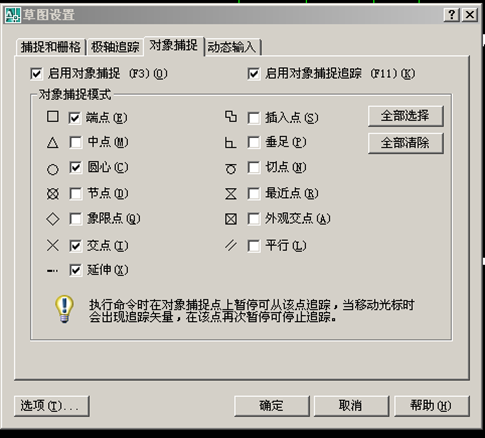
Task: Toggle 启用对象捕捉追踪 (F11) checkbox
Action: [x=254, y=74]
